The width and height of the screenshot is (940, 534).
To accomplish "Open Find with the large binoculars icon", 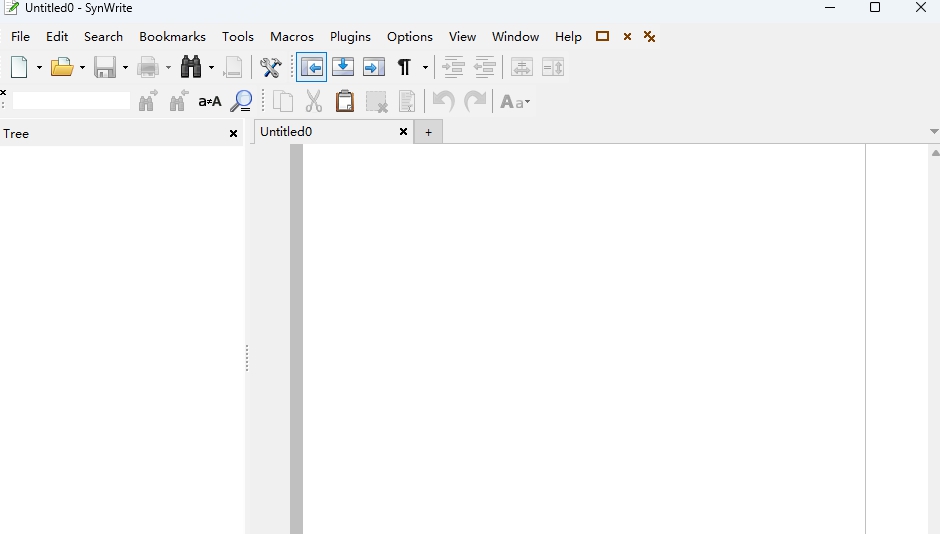I will pos(191,67).
